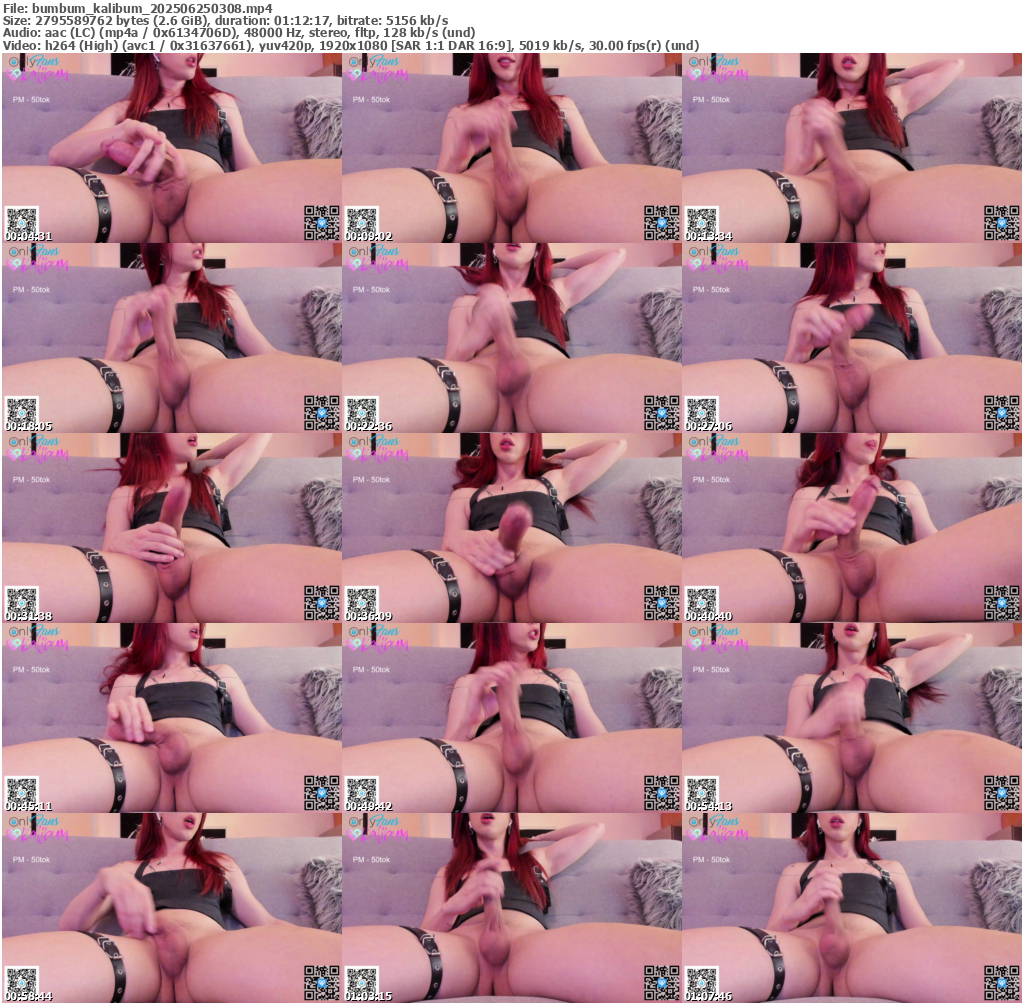Open the frame with timestamp 00:31:38
Image resolution: width=1024 pixels, height=1003 pixels.
171,527
